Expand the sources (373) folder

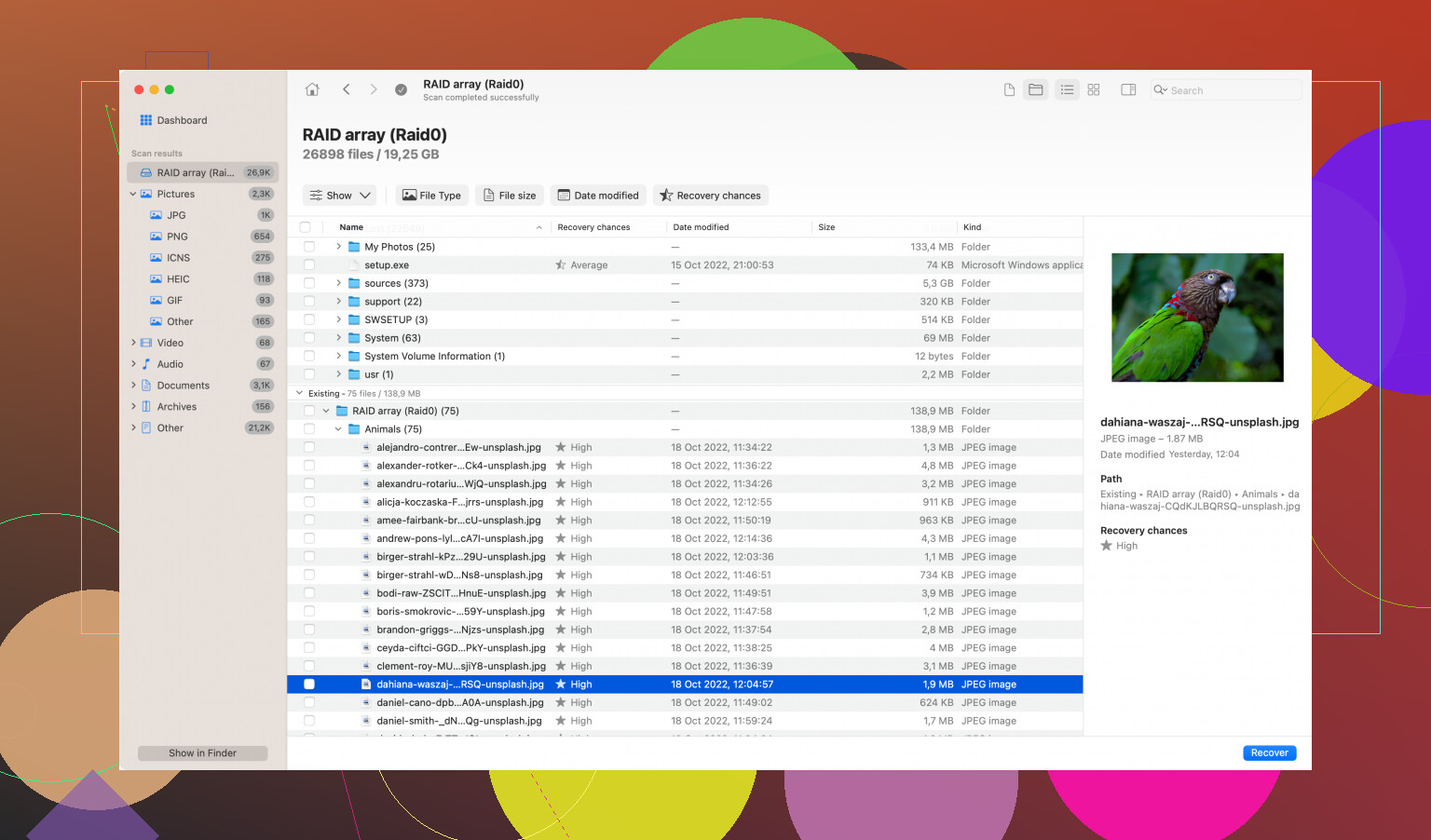tap(338, 283)
